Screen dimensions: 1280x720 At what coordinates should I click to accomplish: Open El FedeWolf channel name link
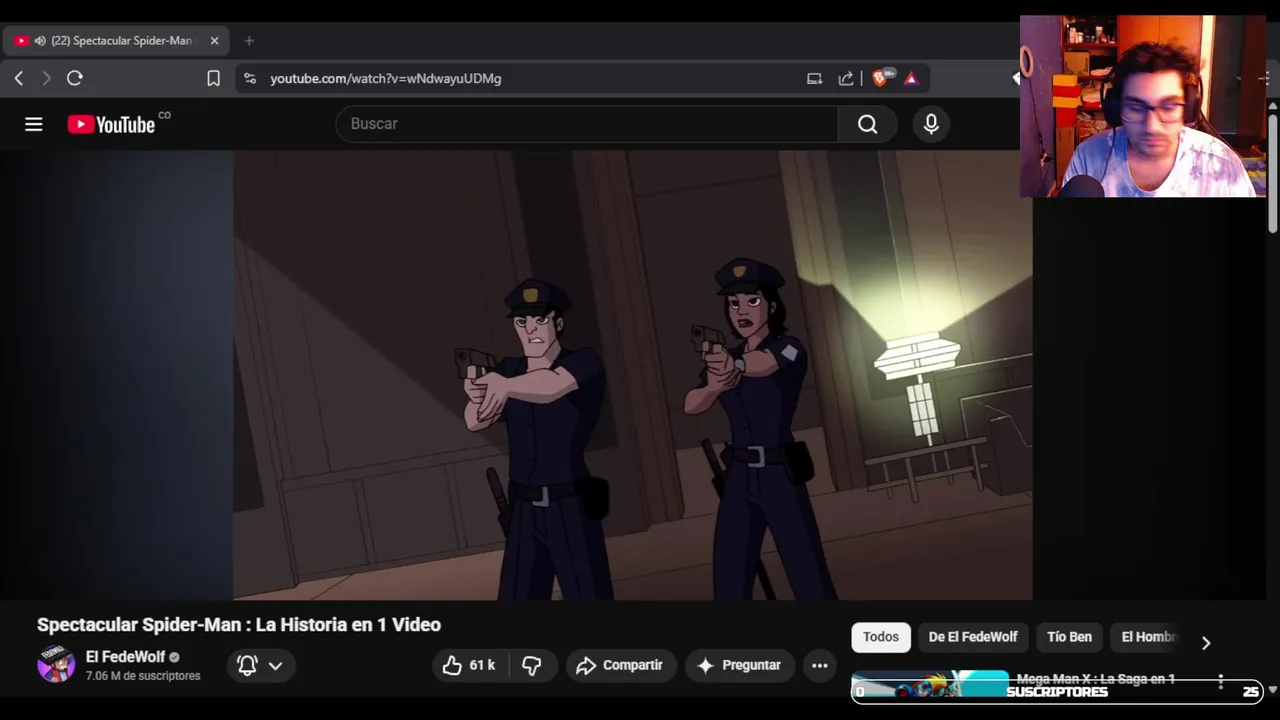(x=125, y=657)
